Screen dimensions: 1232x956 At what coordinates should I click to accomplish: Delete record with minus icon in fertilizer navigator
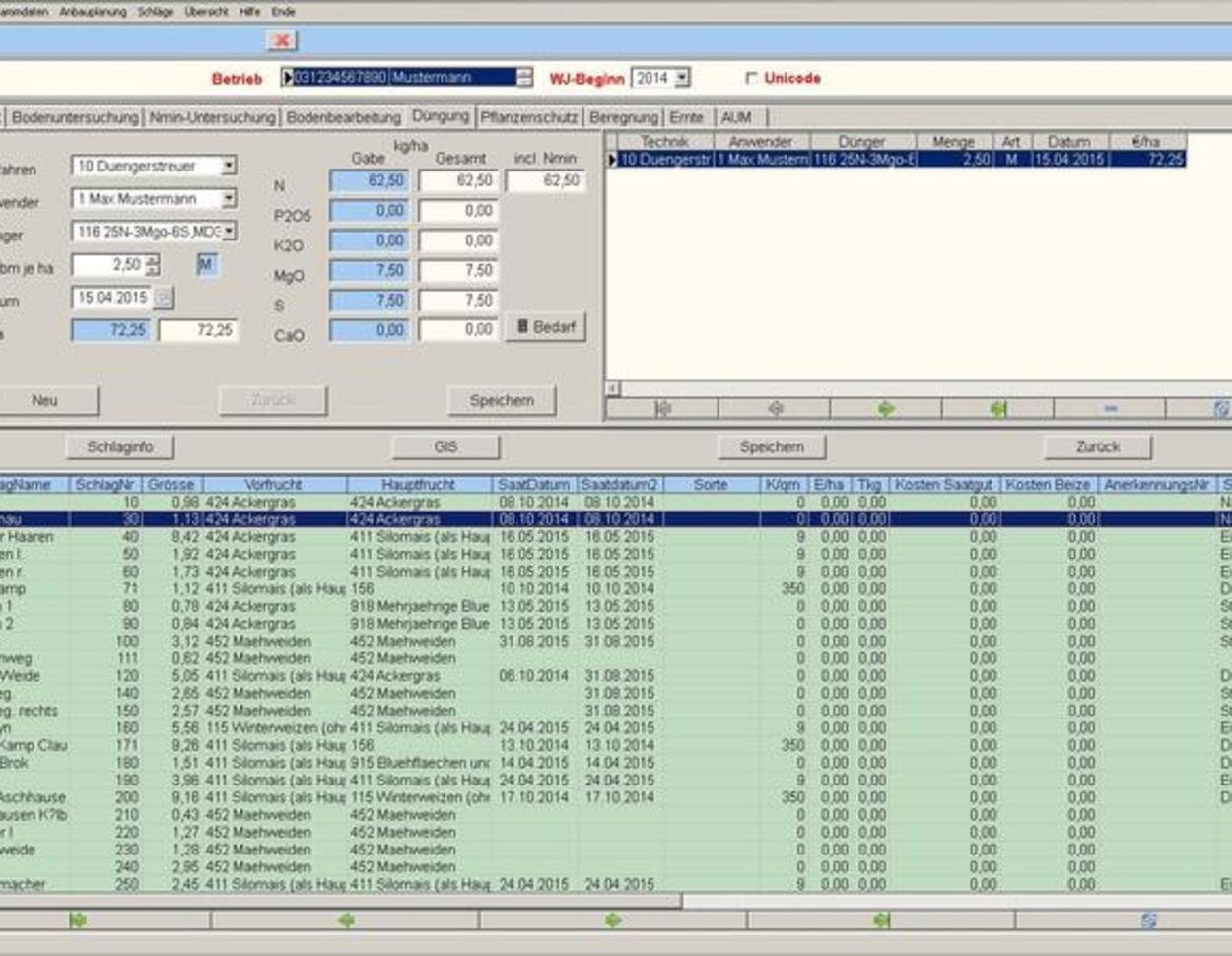[x=1110, y=409]
